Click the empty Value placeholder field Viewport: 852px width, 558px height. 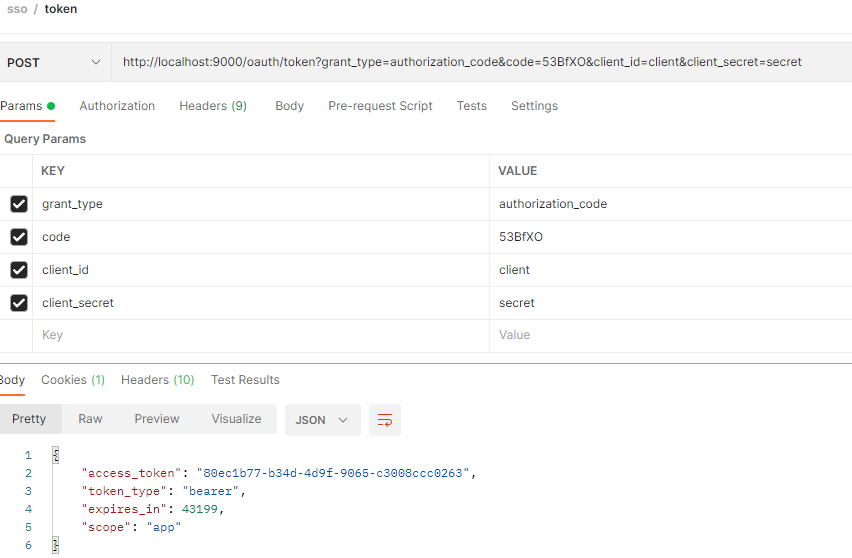[x=671, y=335]
